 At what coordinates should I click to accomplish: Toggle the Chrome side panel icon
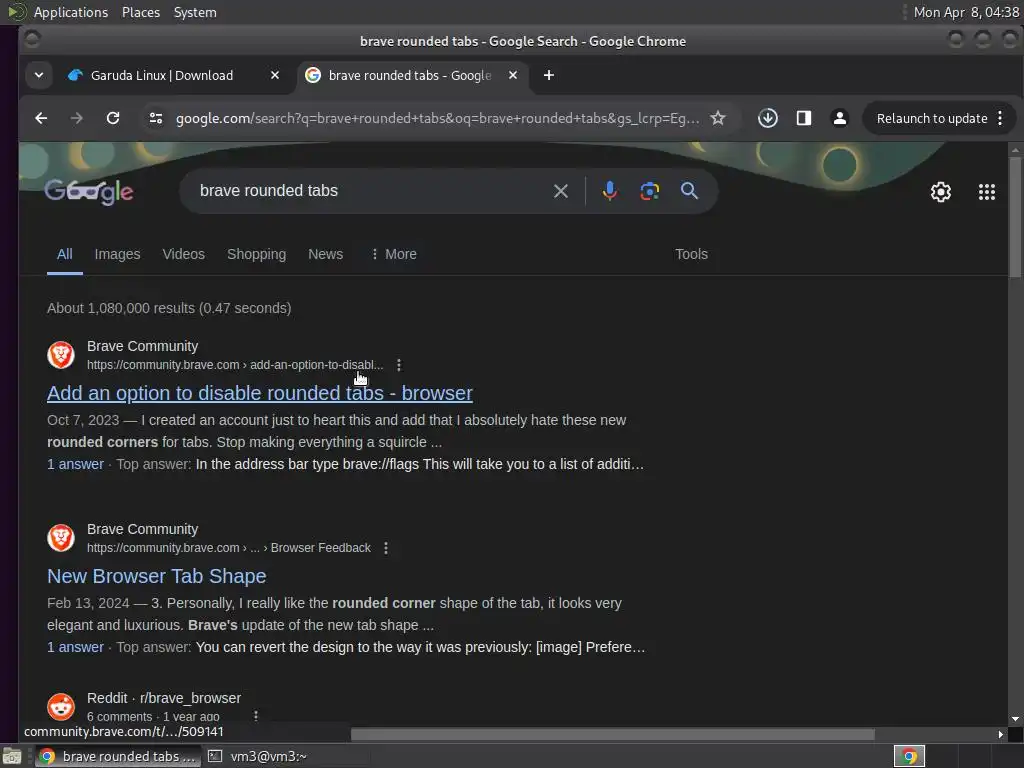click(803, 118)
